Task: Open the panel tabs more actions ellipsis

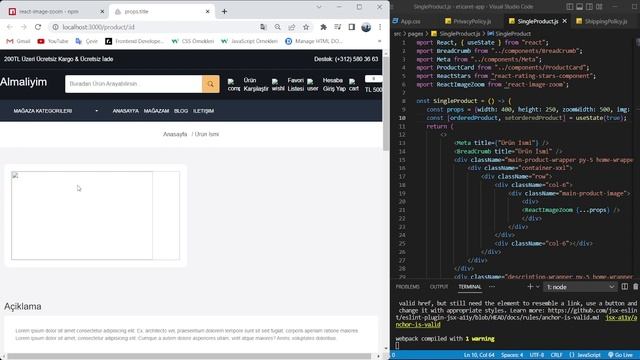Action: [x=492, y=287]
